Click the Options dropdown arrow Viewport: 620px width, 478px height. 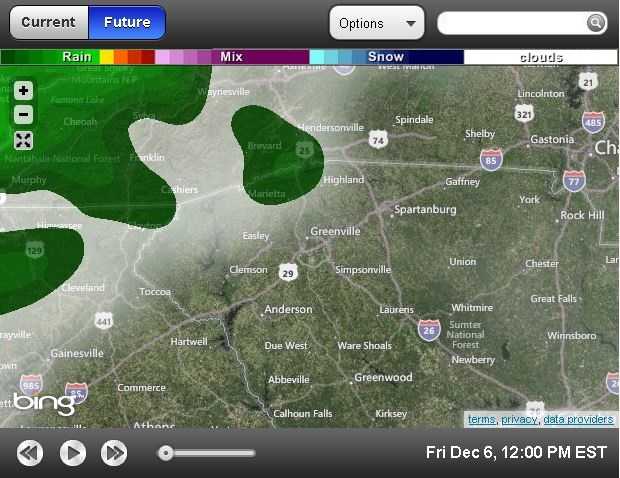tap(411, 23)
